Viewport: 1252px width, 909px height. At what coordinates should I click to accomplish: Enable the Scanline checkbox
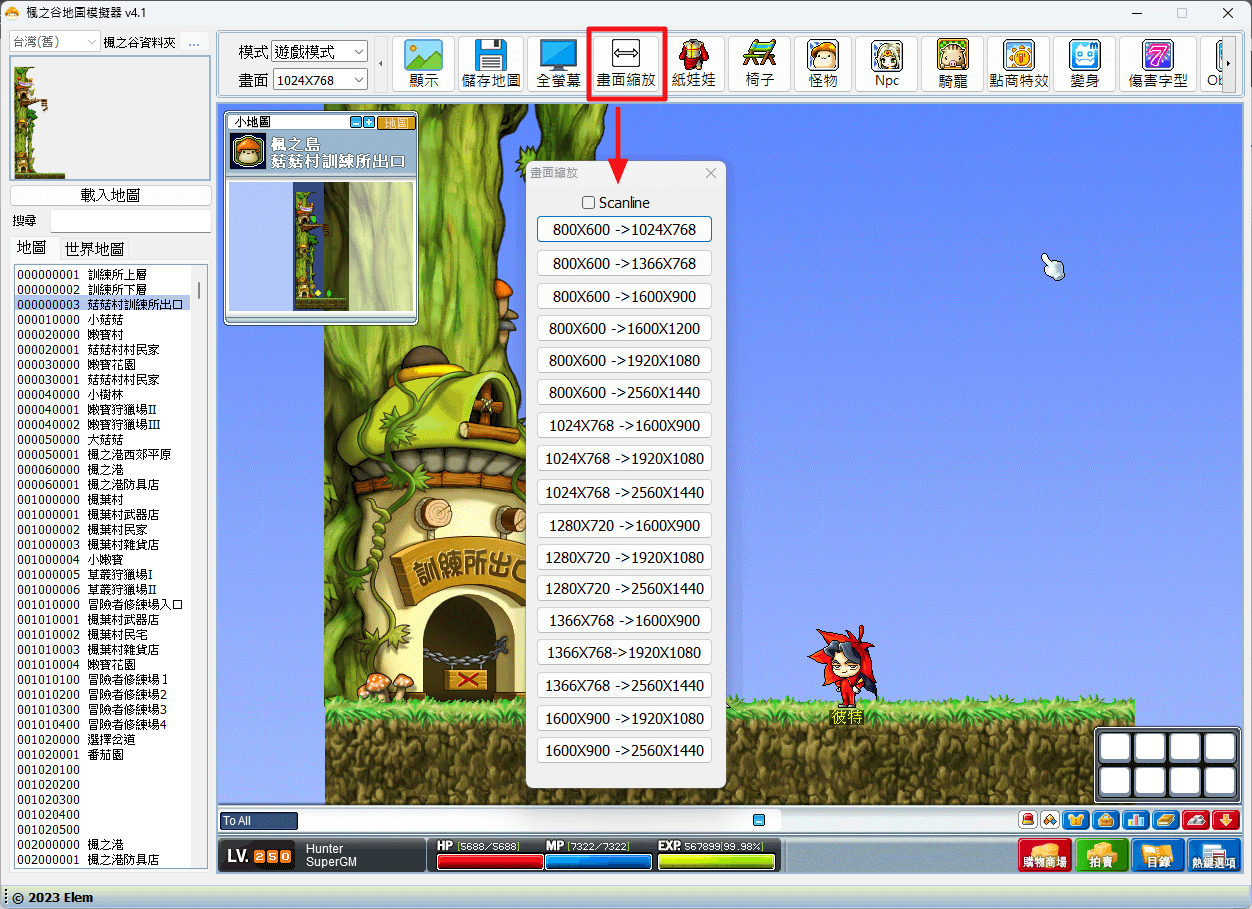[588, 203]
